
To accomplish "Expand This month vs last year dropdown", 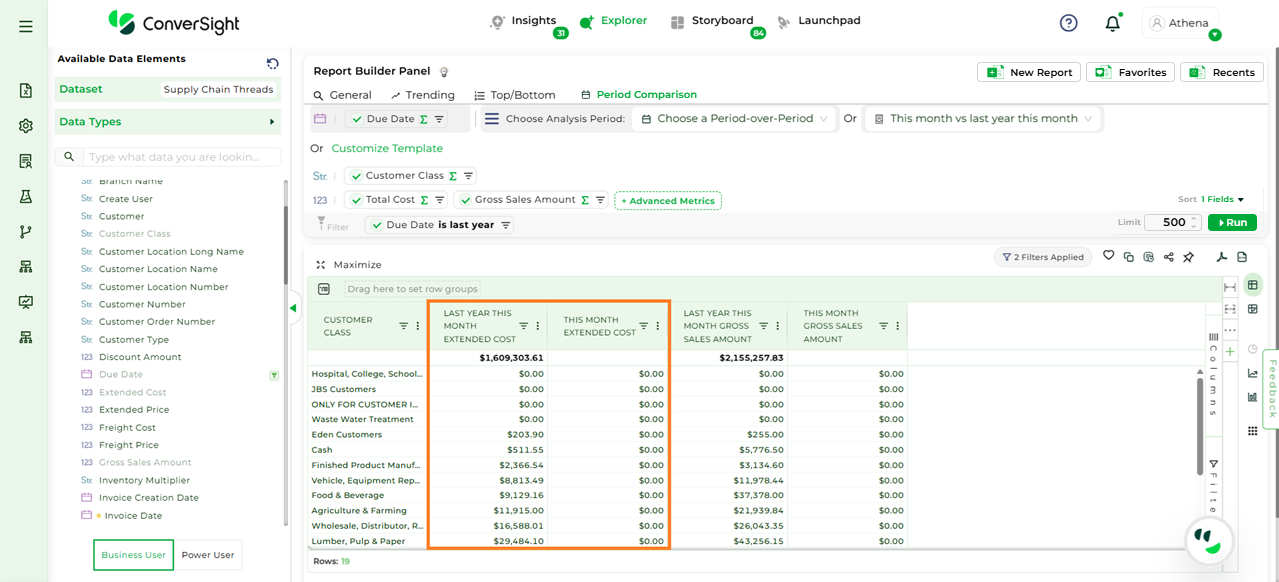I will tap(983, 118).
